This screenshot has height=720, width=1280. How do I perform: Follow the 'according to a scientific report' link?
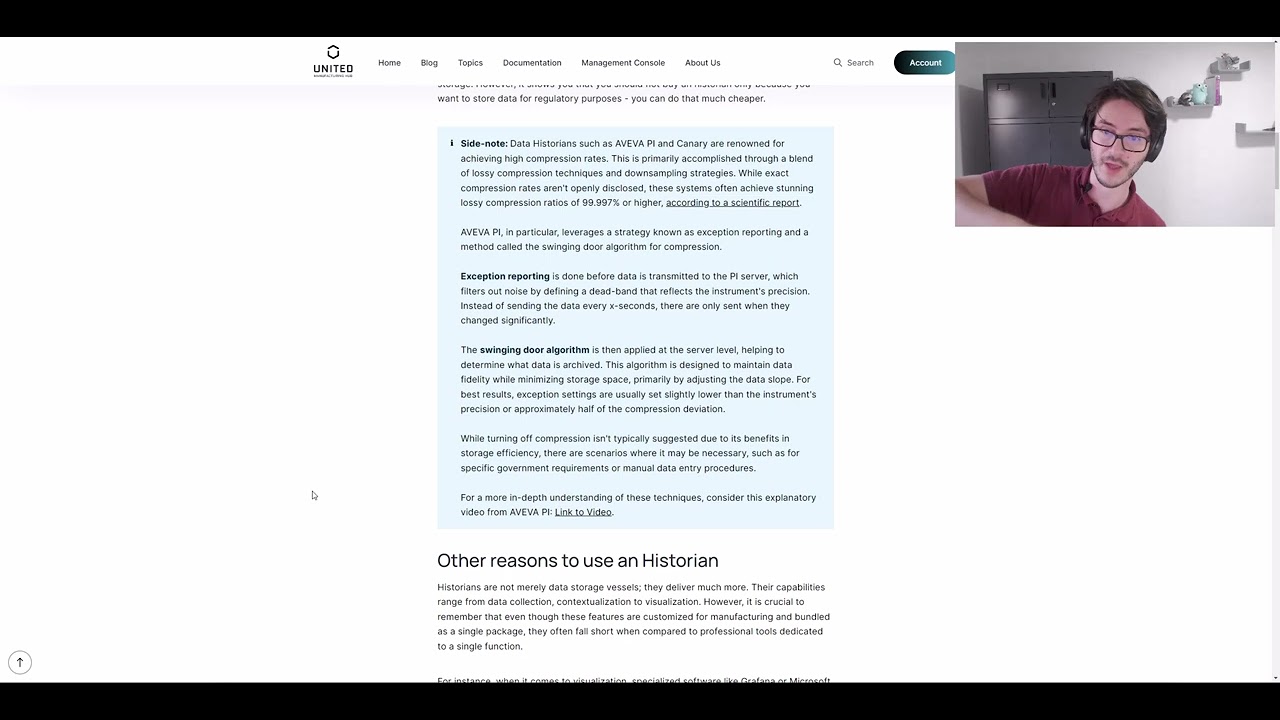point(733,202)
